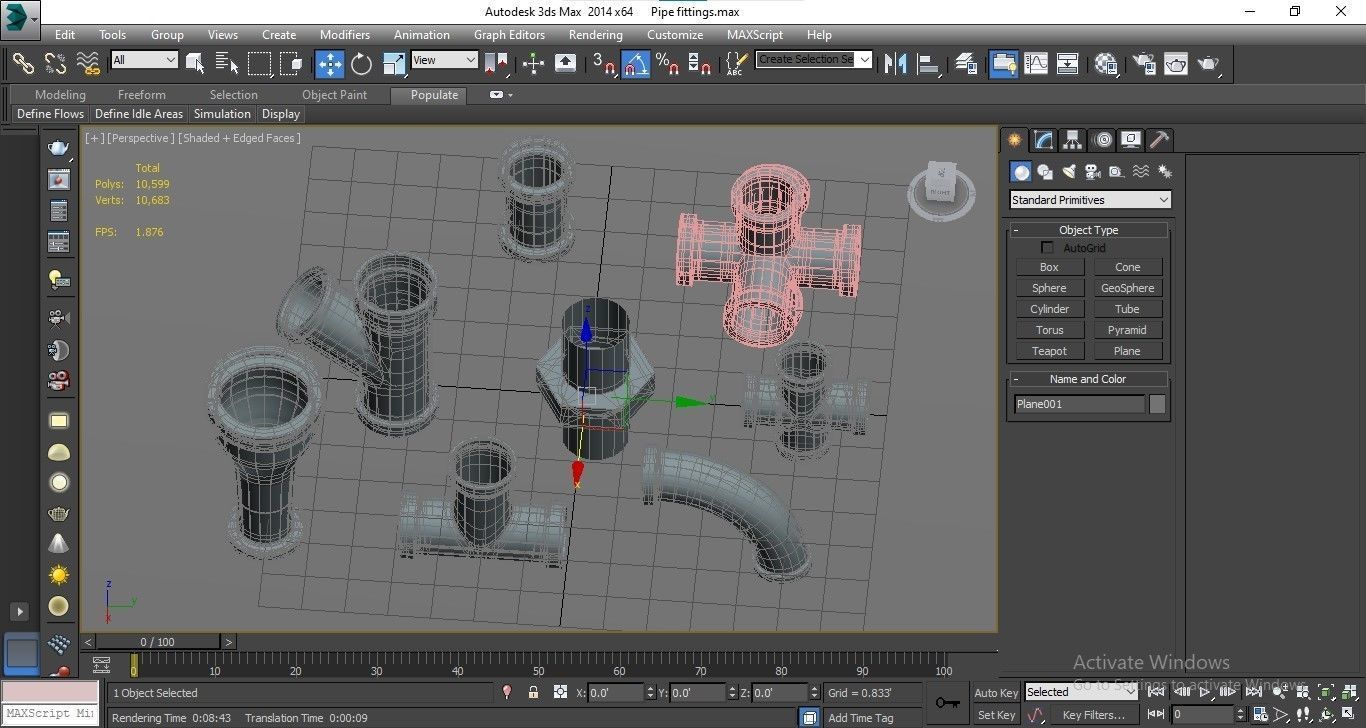Open the Modify command panel tab
Viewport: 1366px width, 728px height.
pos(1043,140)
